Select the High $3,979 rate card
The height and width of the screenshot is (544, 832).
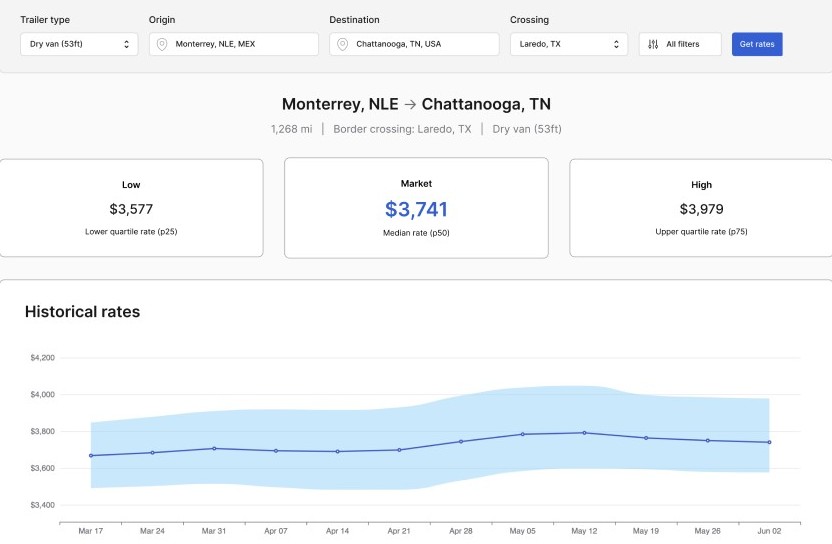701,208
